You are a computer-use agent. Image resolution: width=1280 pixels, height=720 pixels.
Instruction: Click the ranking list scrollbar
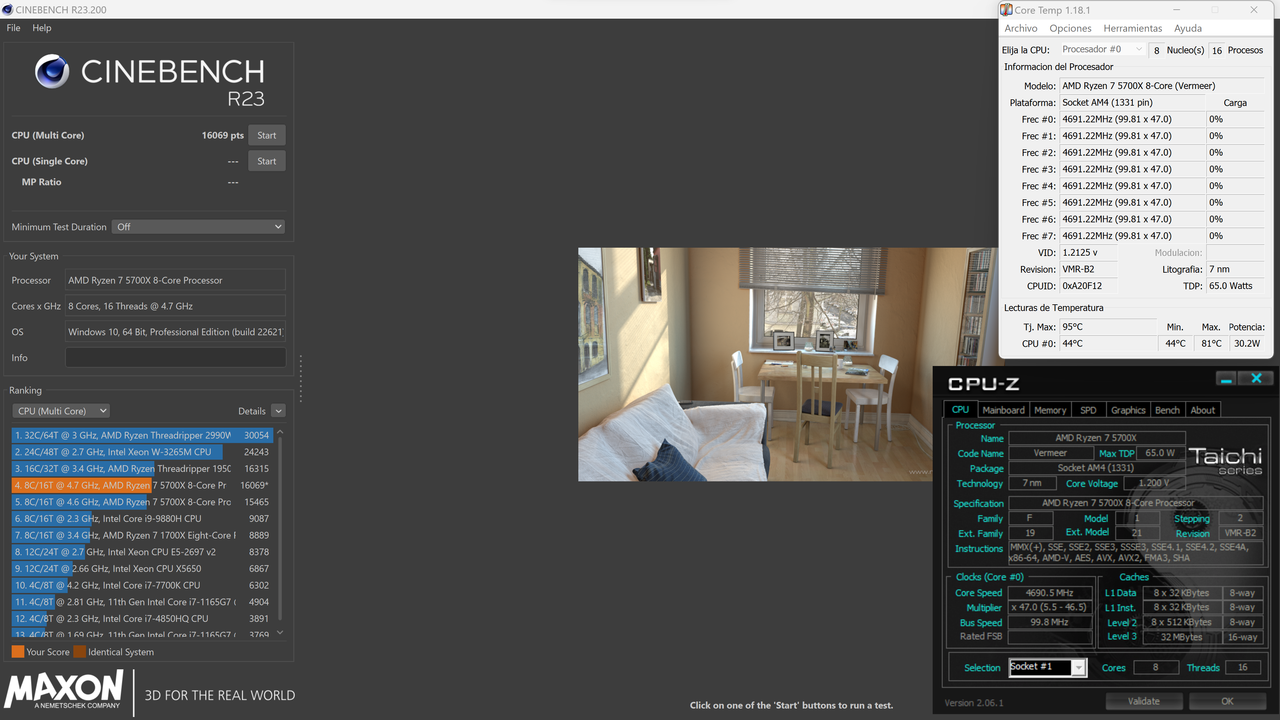click(279, 530)
